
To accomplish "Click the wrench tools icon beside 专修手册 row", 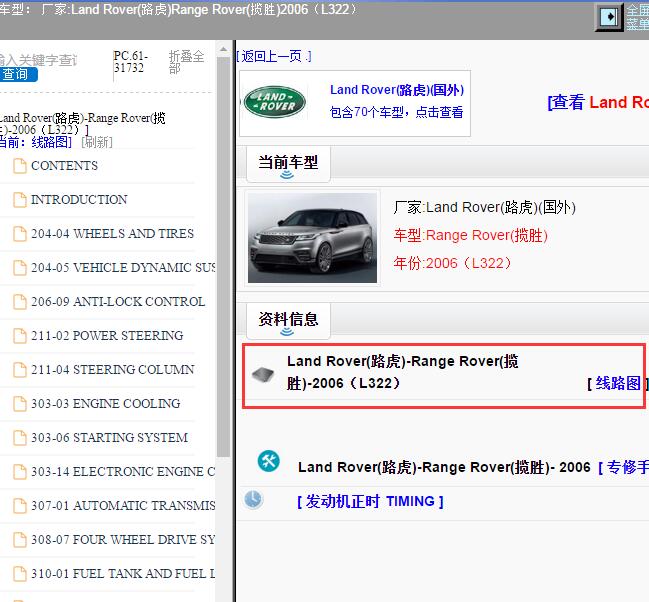I will point(269,460).
